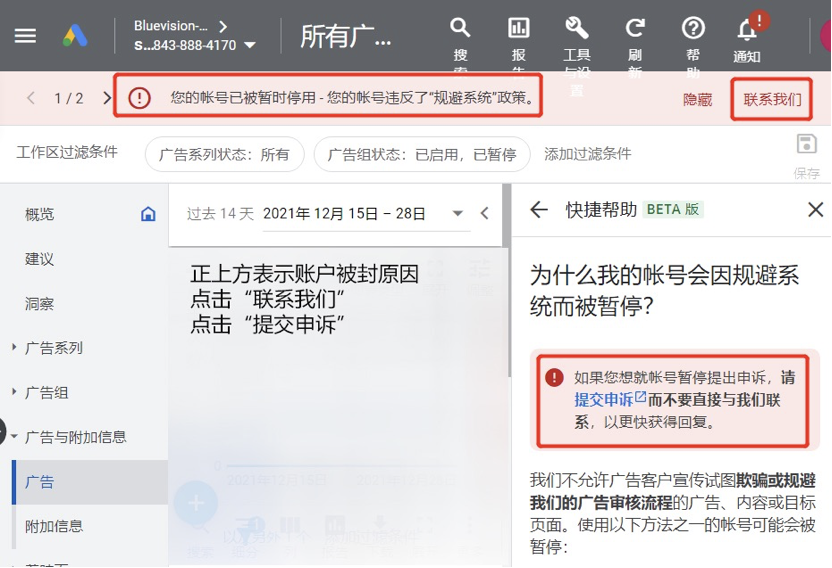
Task: Expand the Bluevision account breadcrumb chevron
Action: click(x=223, y=26)
